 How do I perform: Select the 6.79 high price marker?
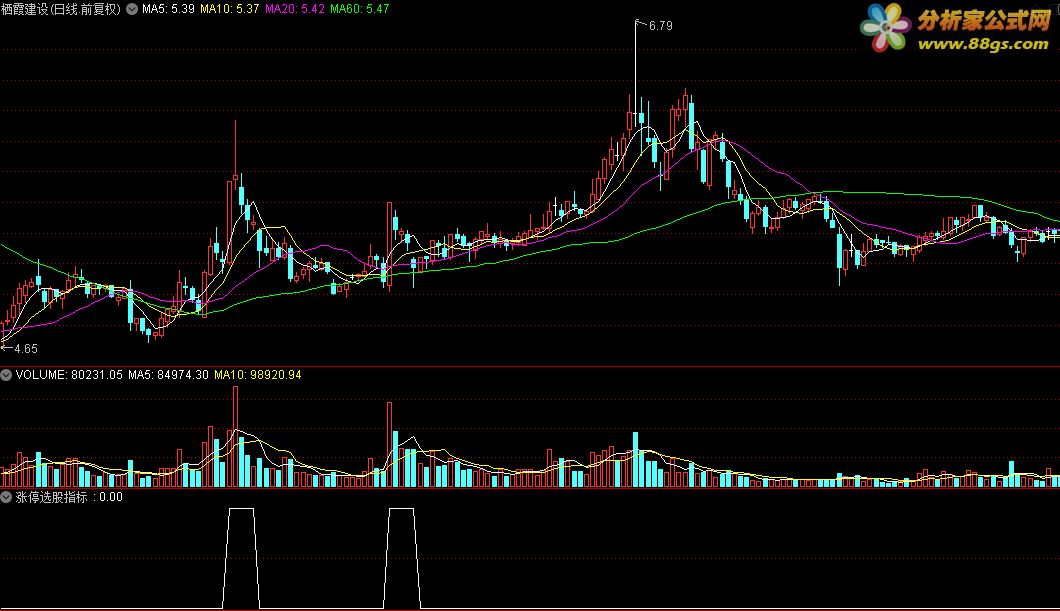(660, 26)
